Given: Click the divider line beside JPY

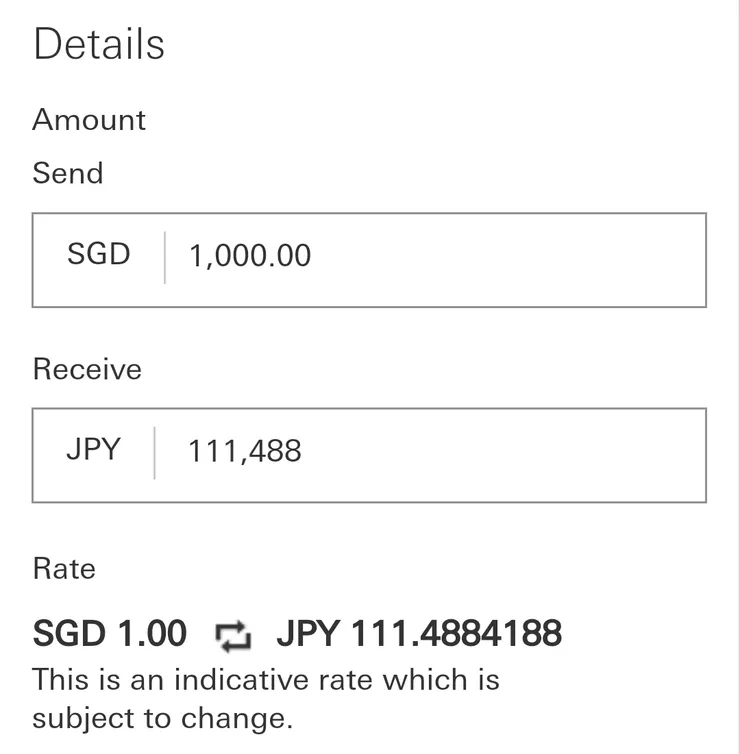Looking at the screenshot, I should pos(155,452).
